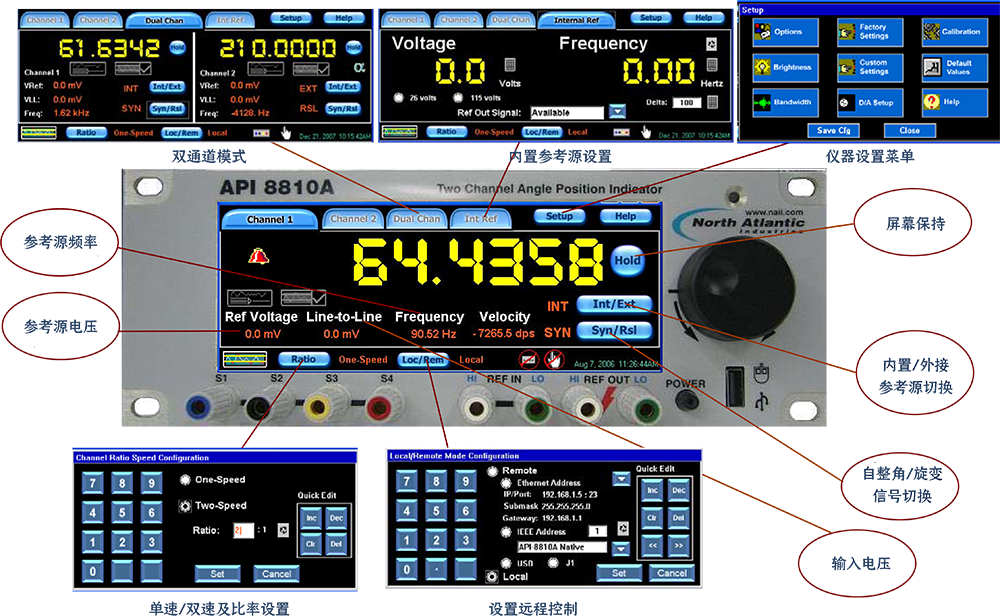Toggle Syn/Rsl signal on main display

point(615,330)
